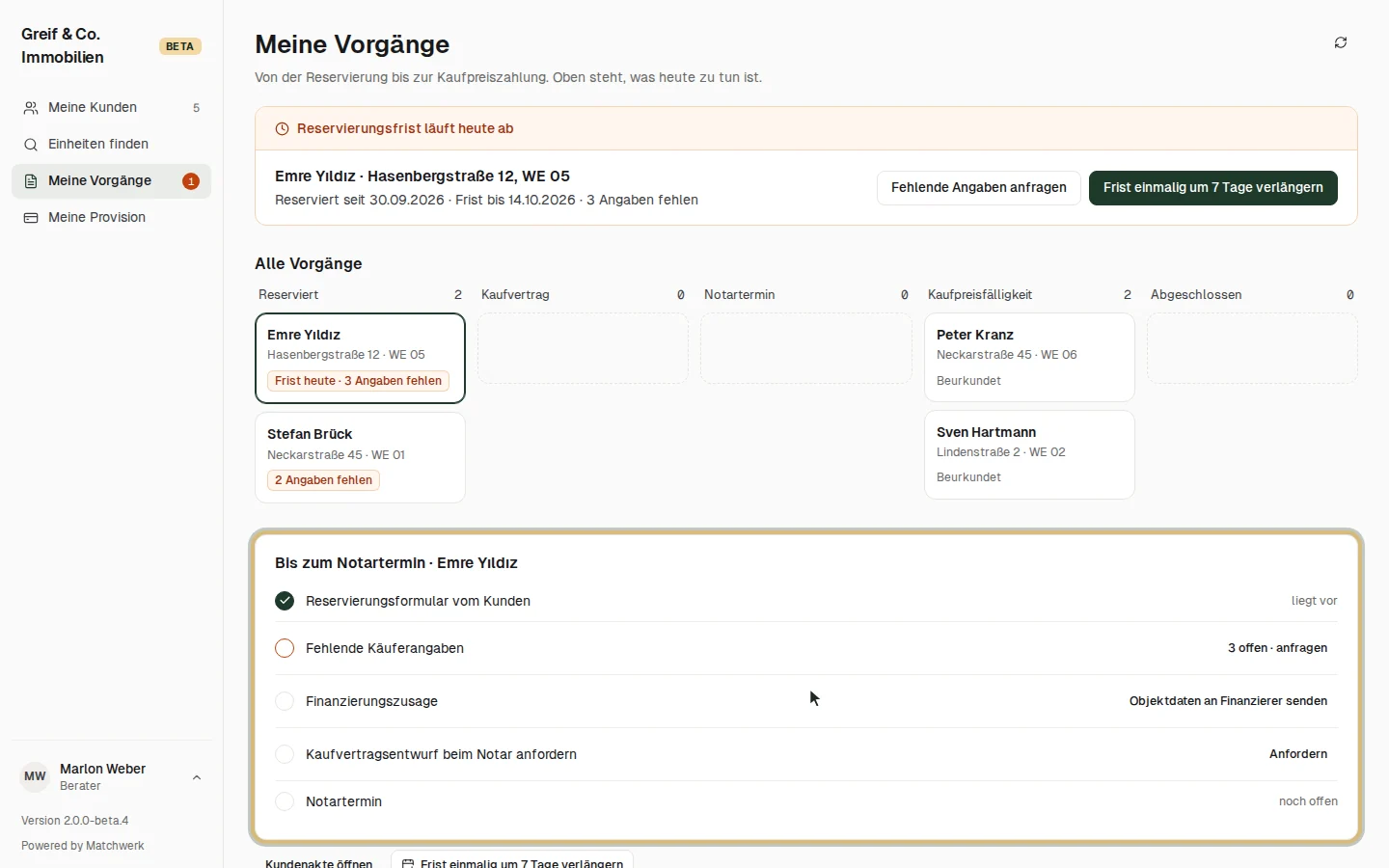Select the Sven Hartmann card
1389x868 pixels.
pyautogui.click(x=1029, y=455)
